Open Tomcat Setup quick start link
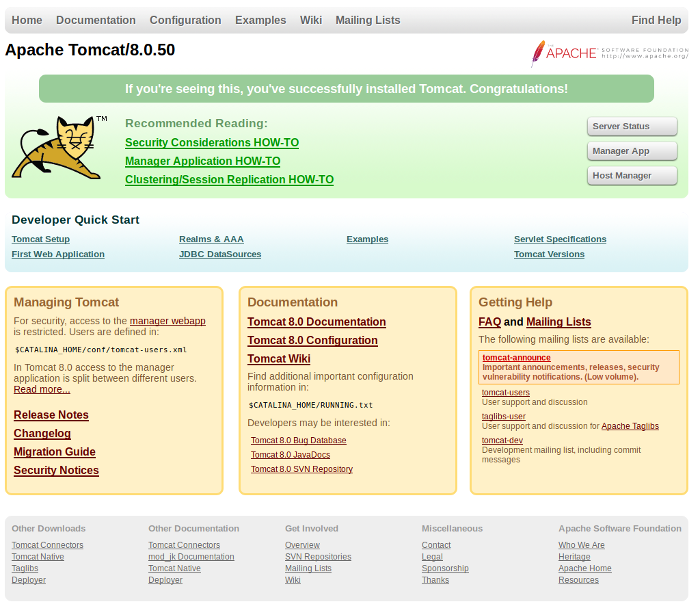700x604 pixels. coord(41,239)
